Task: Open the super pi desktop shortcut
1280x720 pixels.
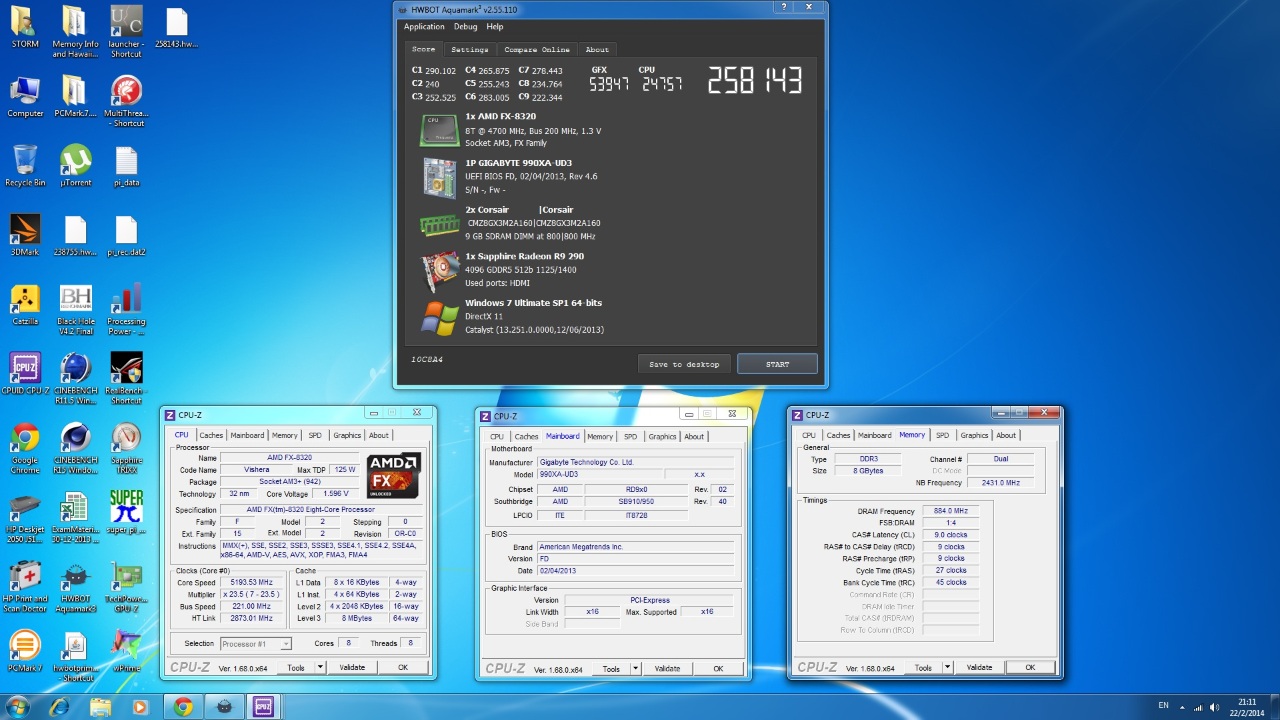Action: [x=126, y=513]
